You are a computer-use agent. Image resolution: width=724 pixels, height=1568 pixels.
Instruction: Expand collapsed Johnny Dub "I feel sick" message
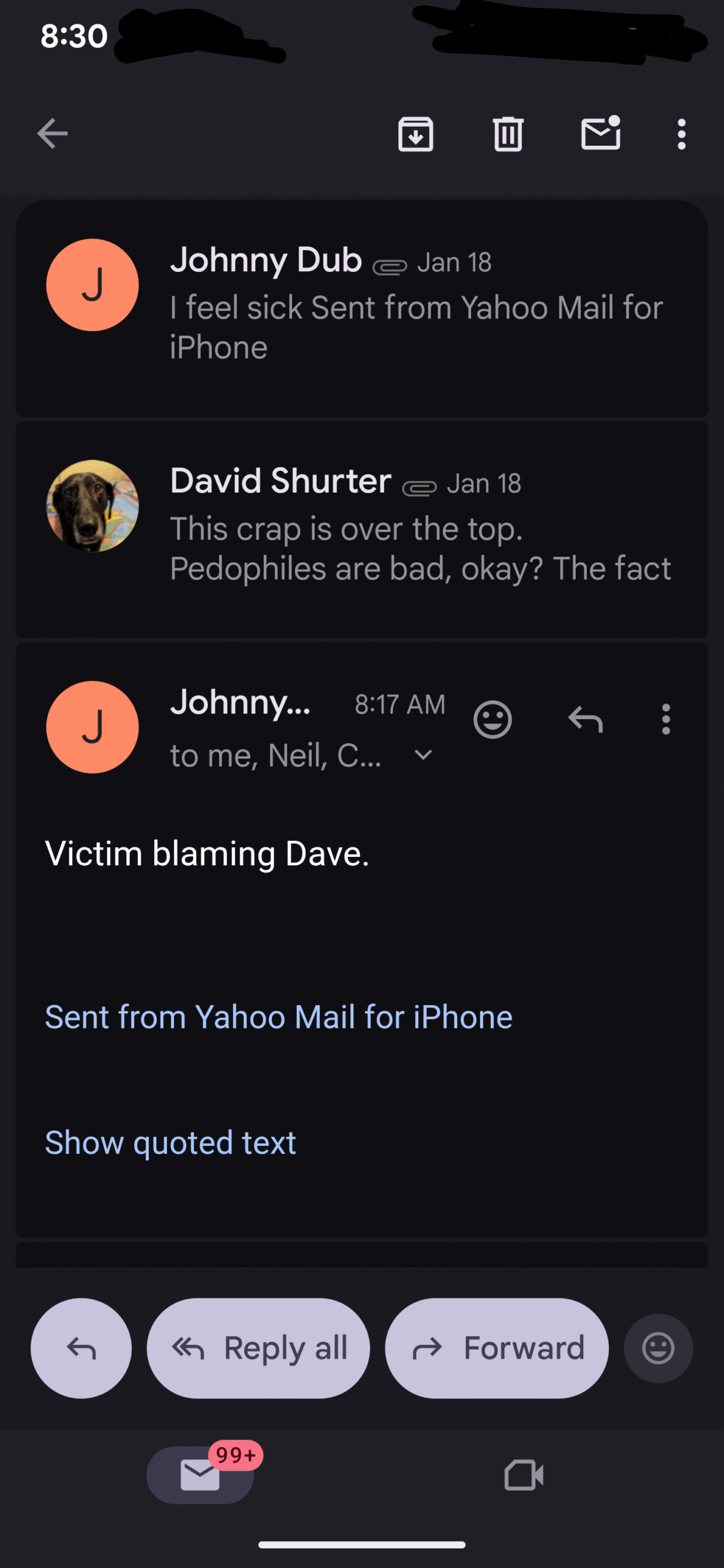[x=417, y=306]
